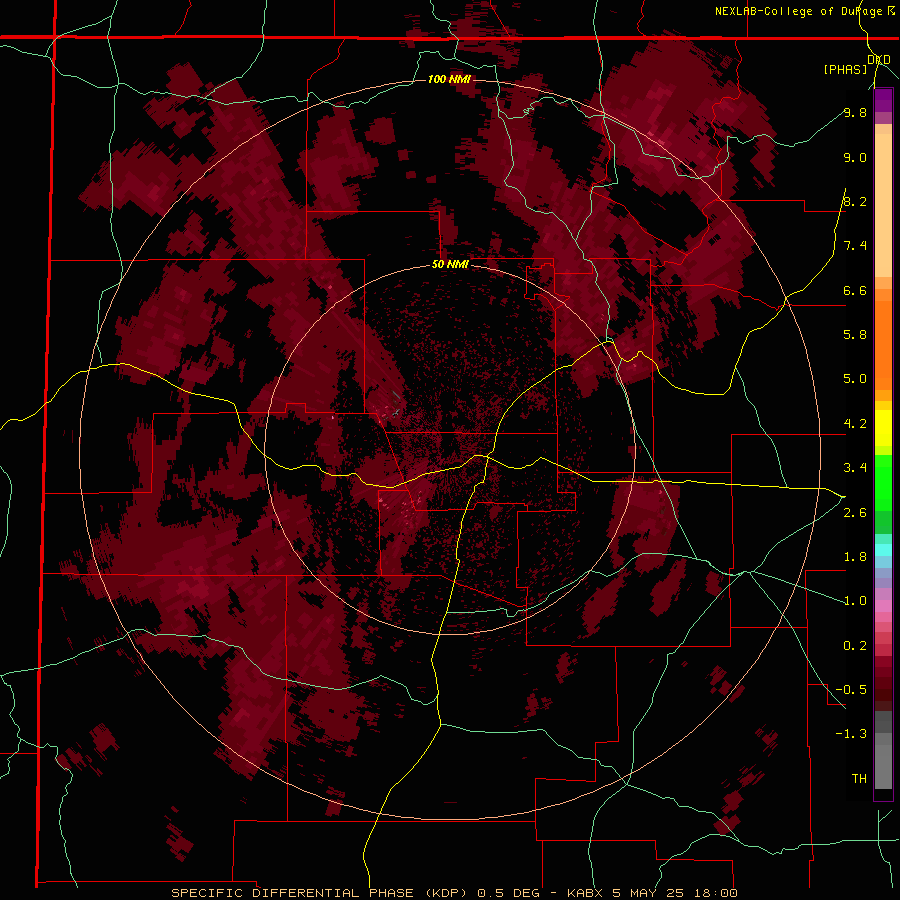Click the 7.4 legend value
This screenshot has width=900, height=900.
point(855,246)
